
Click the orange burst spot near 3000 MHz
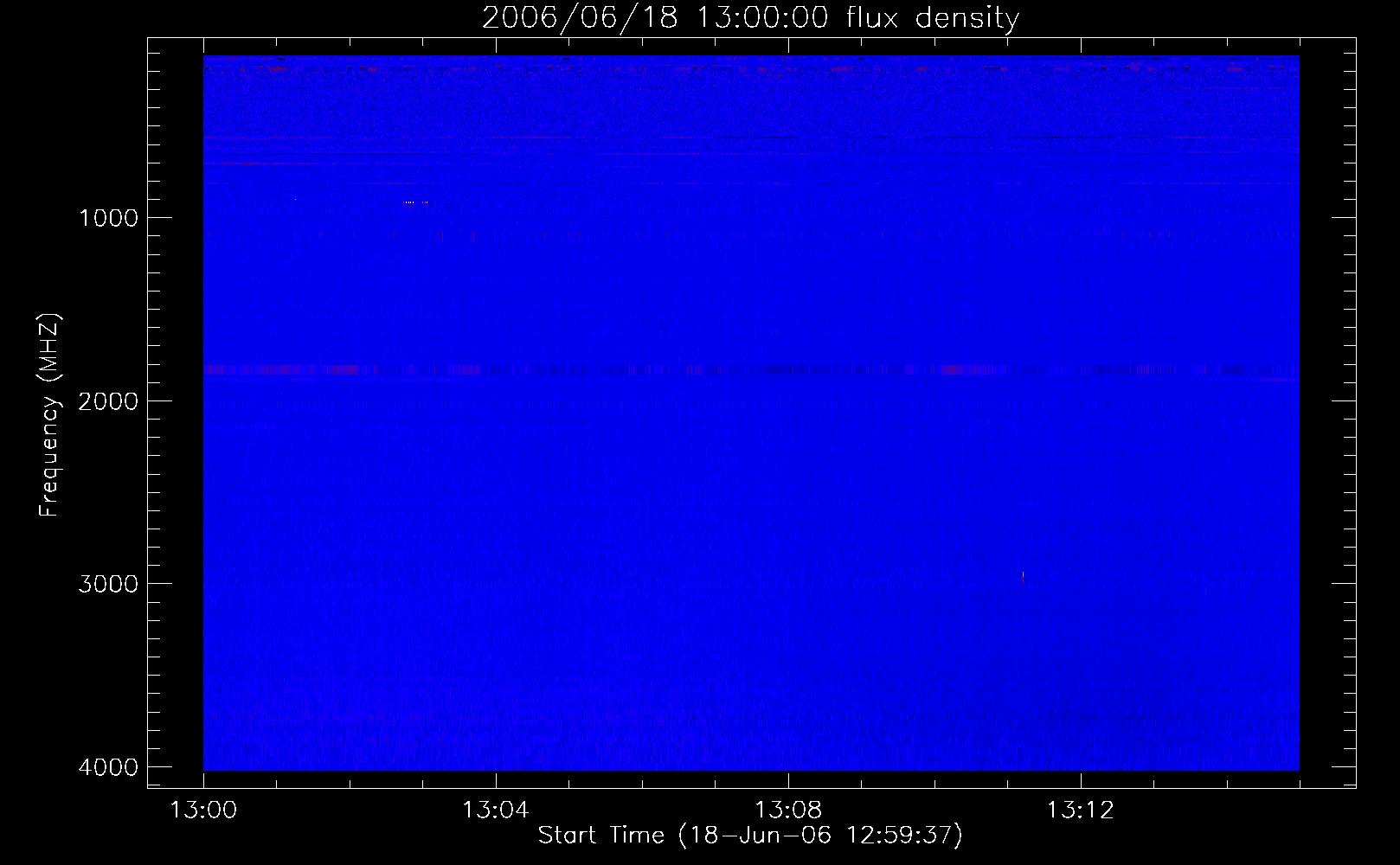click(1023, 577)
